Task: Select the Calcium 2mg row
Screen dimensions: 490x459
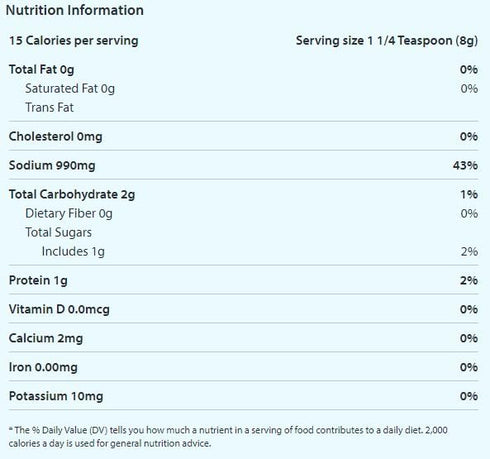Action: coord(243,338)
